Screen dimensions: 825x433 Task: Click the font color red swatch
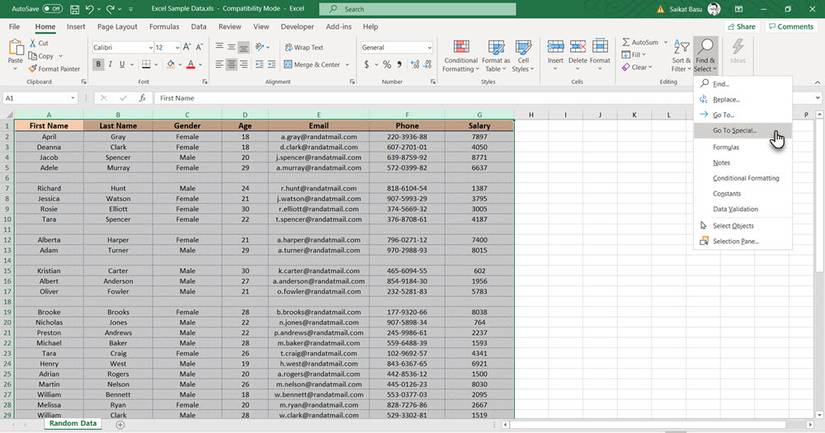pos(190,65)
